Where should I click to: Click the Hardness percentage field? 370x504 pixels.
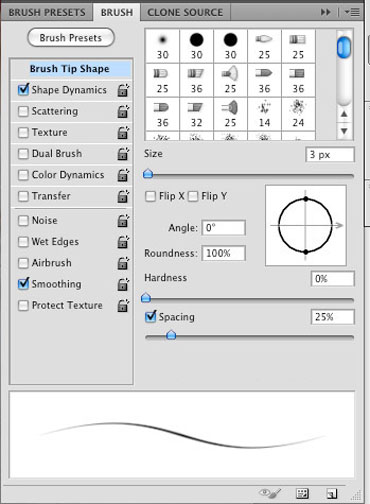click(x=332, y=279)
